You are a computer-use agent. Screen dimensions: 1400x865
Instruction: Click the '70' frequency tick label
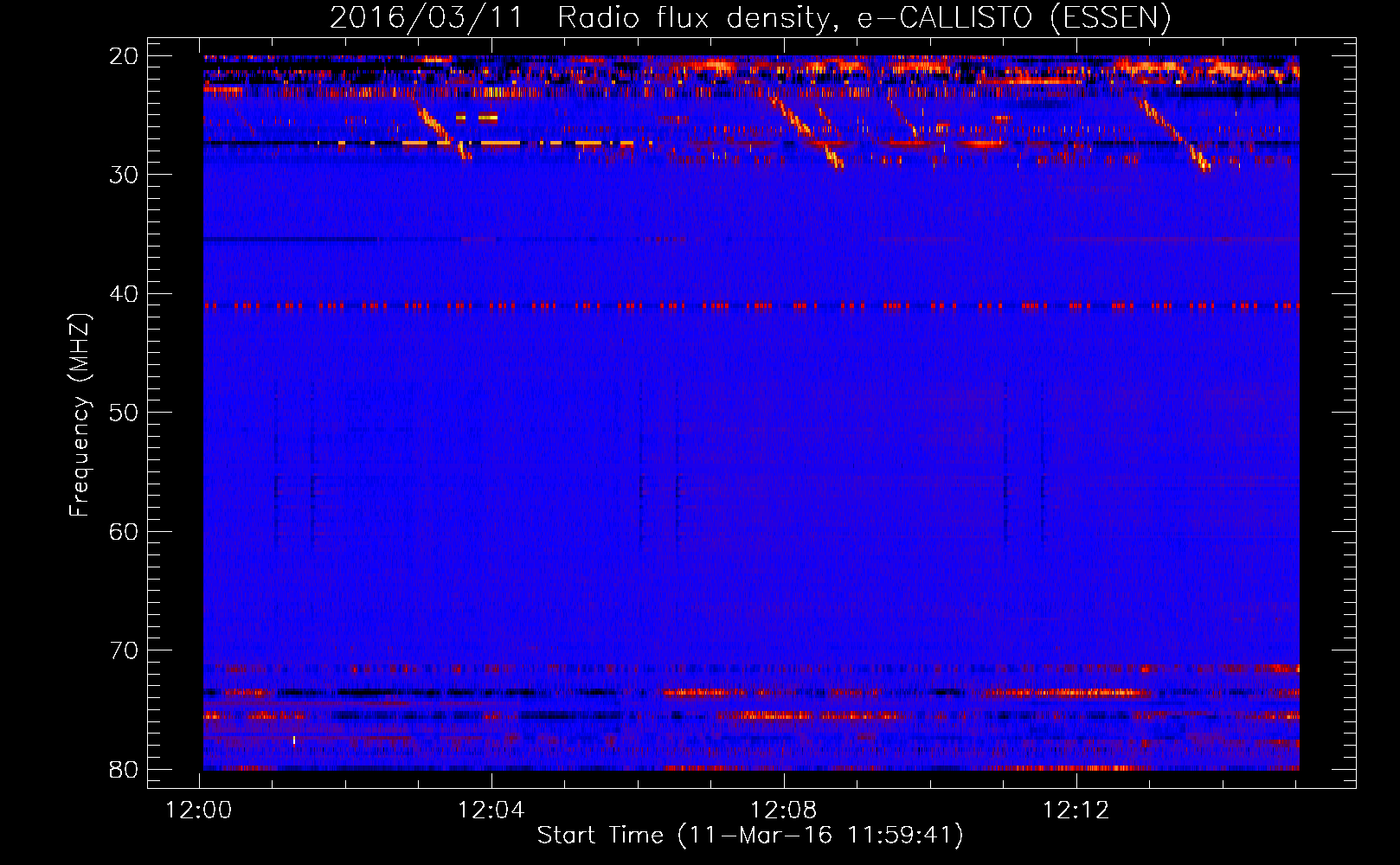point(125,650)
